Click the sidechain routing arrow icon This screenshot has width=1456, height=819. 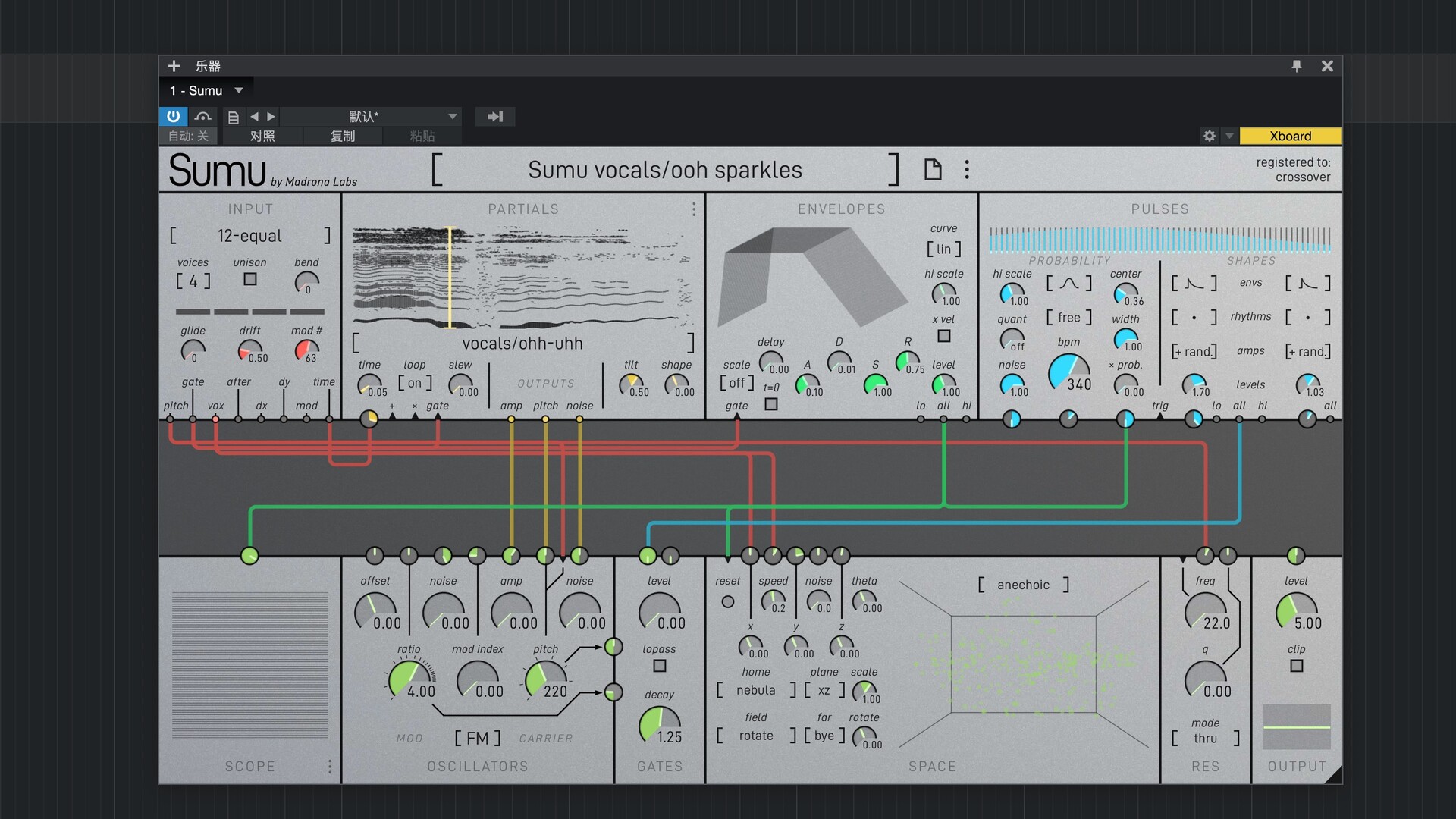click(x=495, y=116)
